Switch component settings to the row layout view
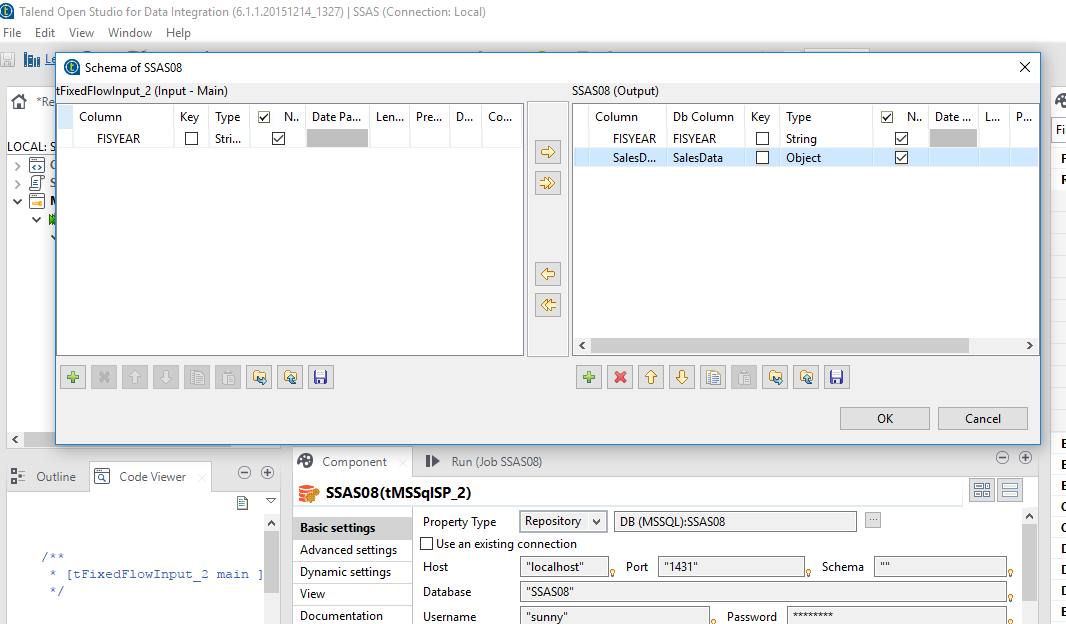Screen dimensions: 1066x624 click(x=1010, y=489)
